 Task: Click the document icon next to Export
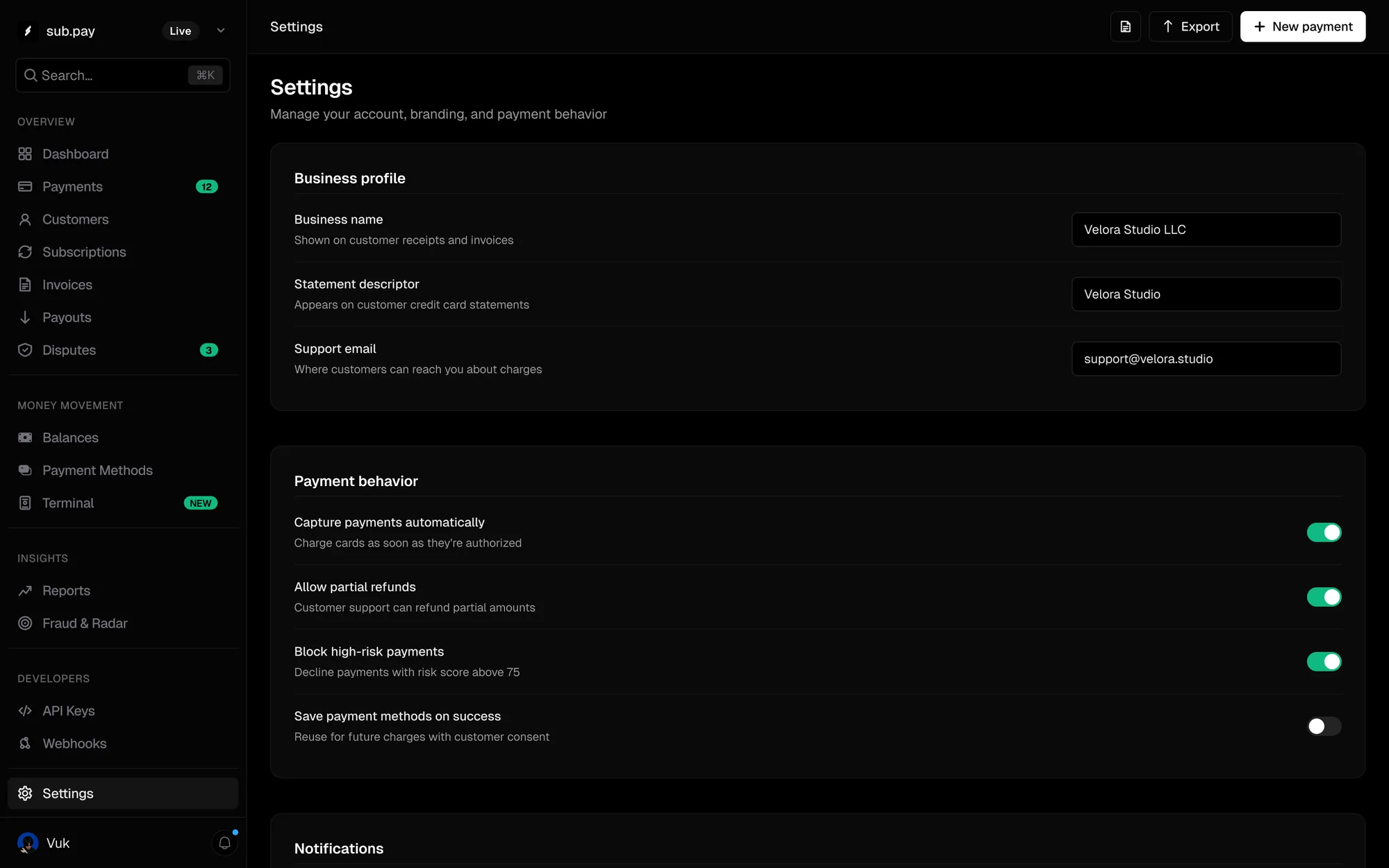tap(1125, 26)
